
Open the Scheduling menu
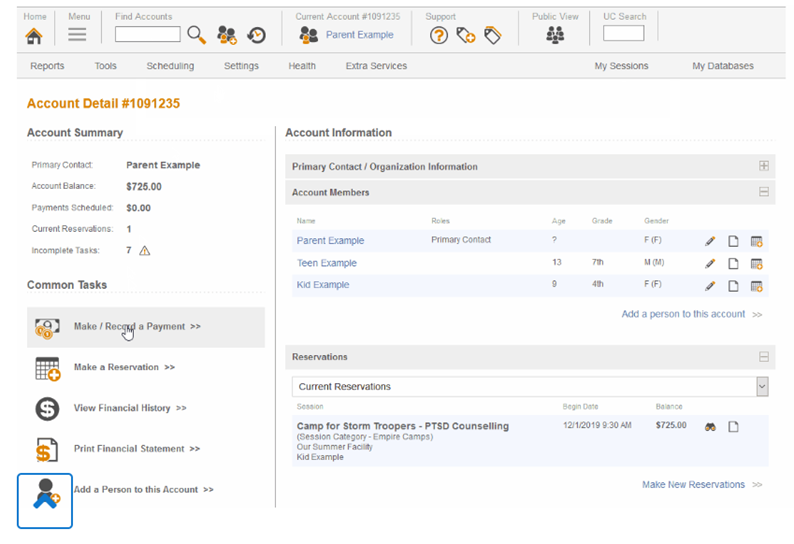tap(170, 66)
